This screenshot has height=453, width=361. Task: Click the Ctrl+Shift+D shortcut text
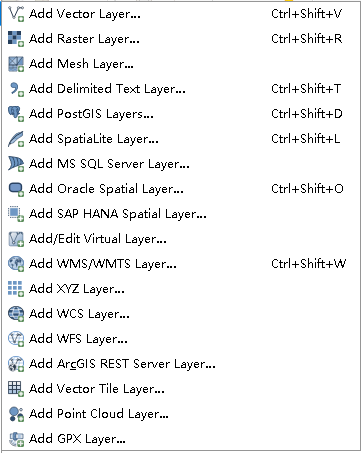point(307,114)
